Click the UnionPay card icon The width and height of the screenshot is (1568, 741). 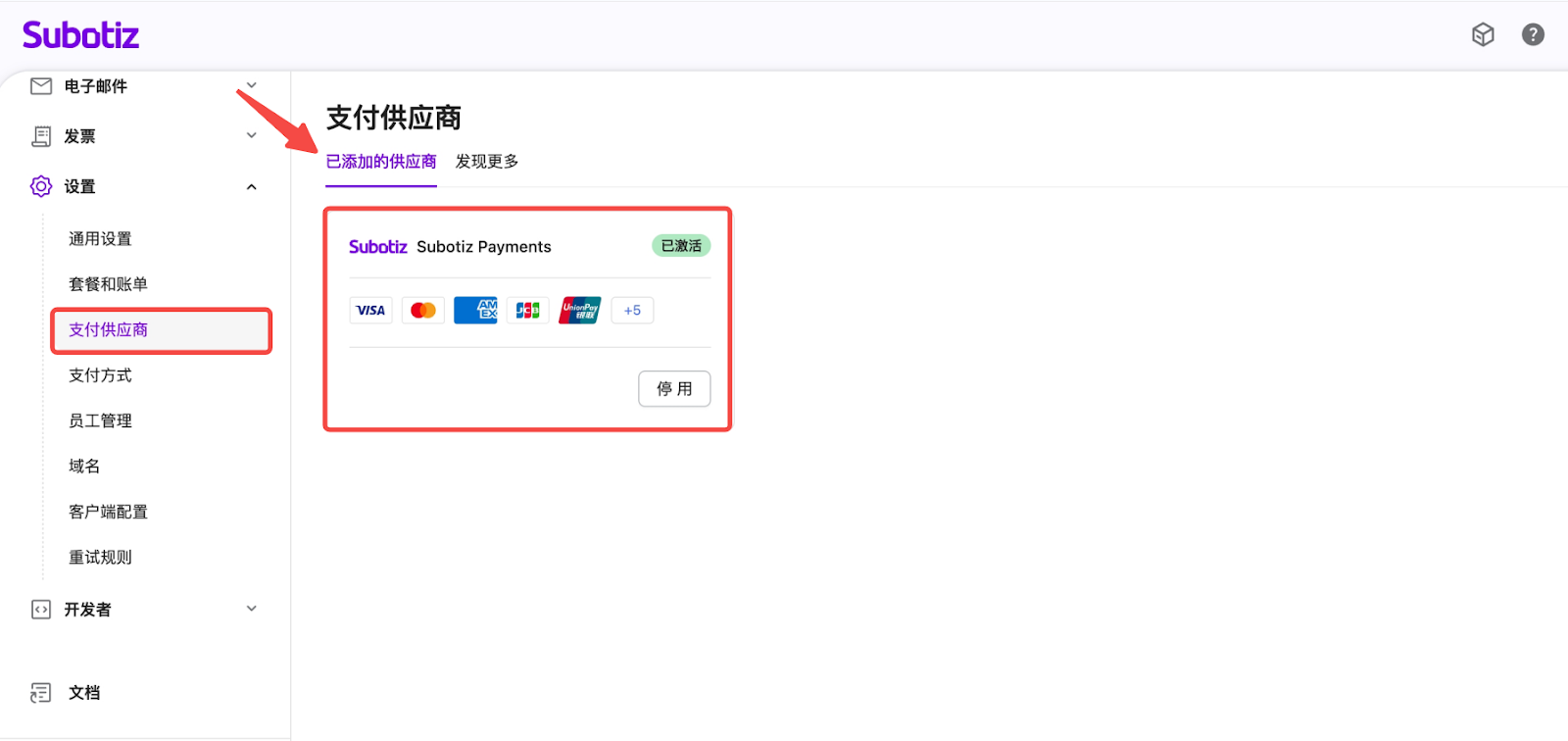(x=580, y=311)
